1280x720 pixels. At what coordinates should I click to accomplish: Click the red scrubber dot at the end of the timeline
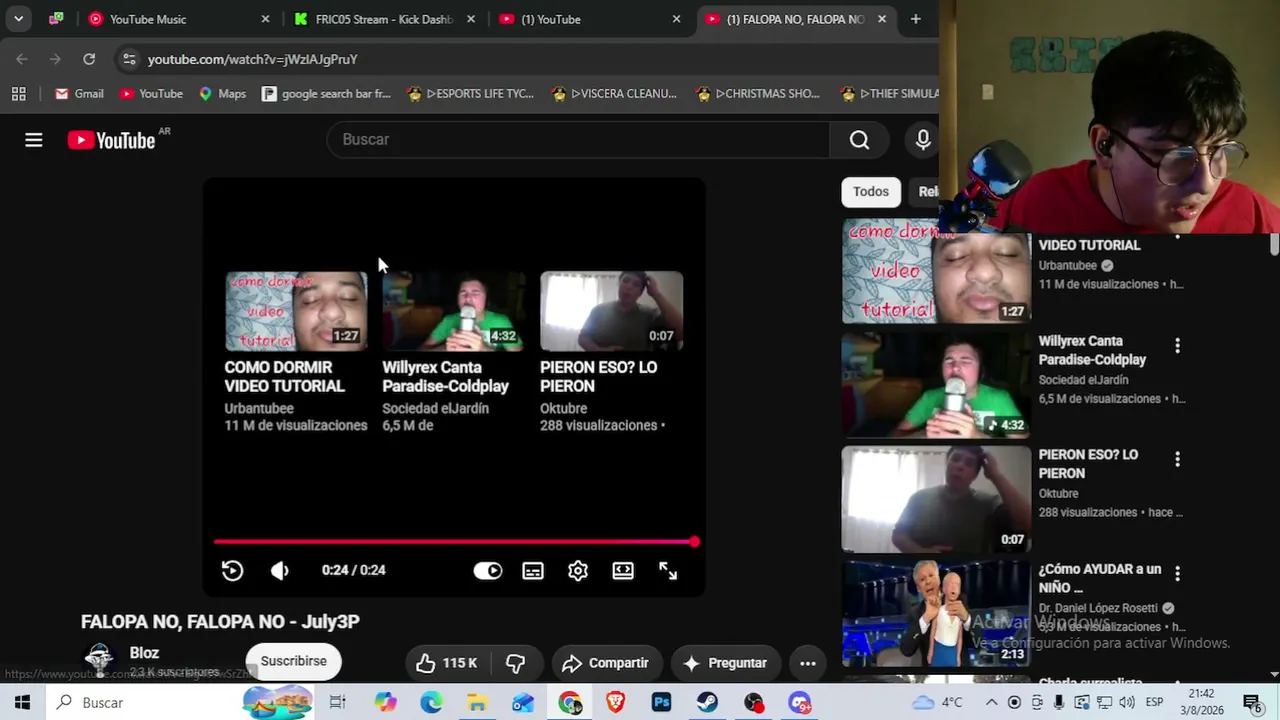point(694,542)
